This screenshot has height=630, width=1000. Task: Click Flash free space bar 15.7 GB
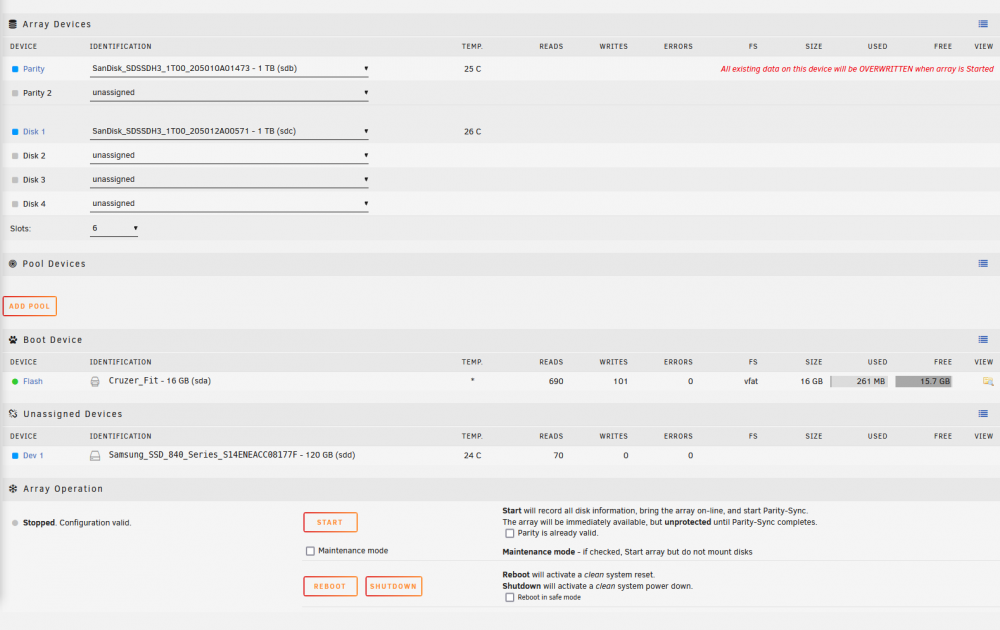[x=923, y=381]
